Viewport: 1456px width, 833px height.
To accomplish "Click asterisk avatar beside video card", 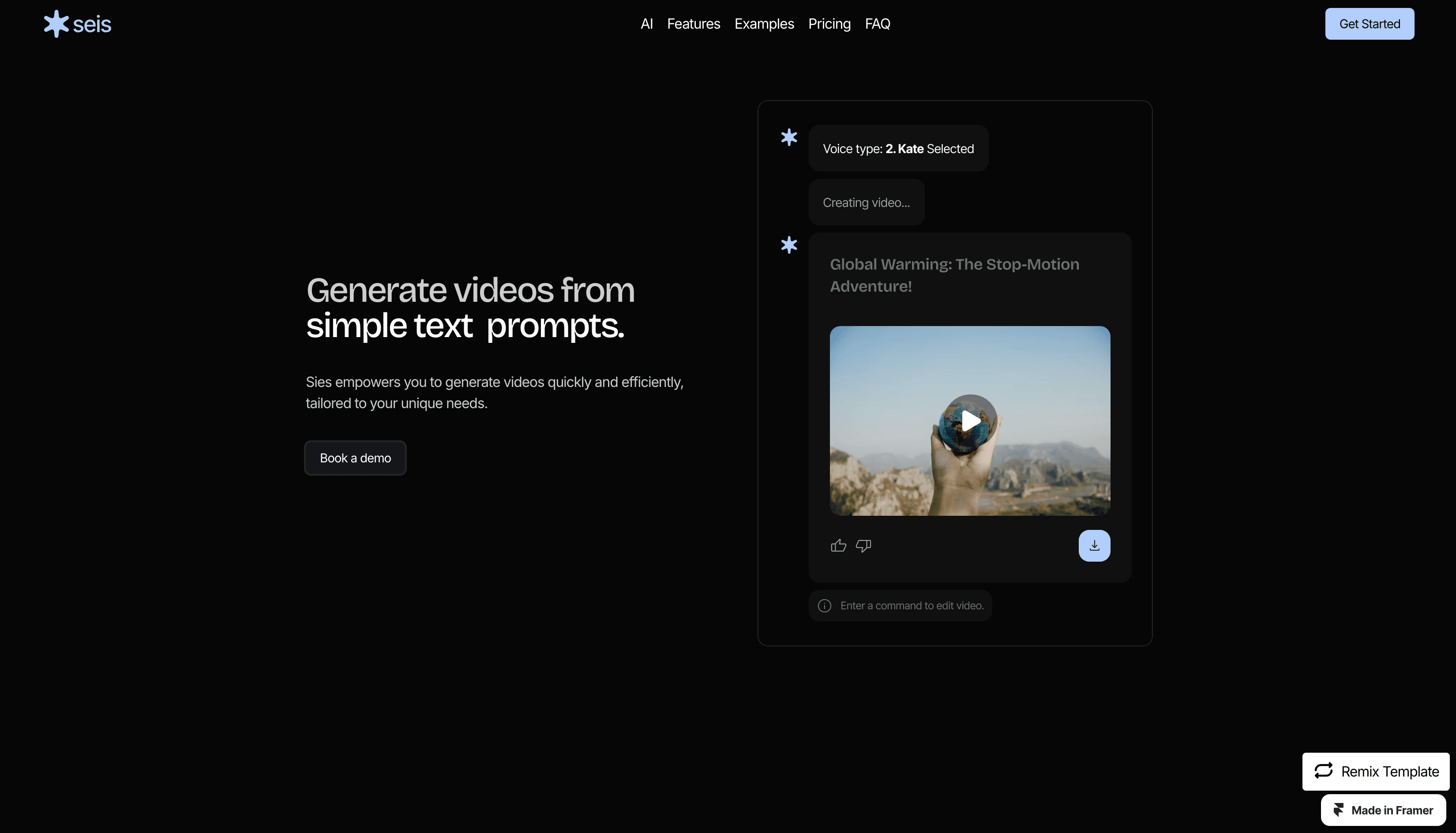I will pyautogui.click(x=789, y=245).
